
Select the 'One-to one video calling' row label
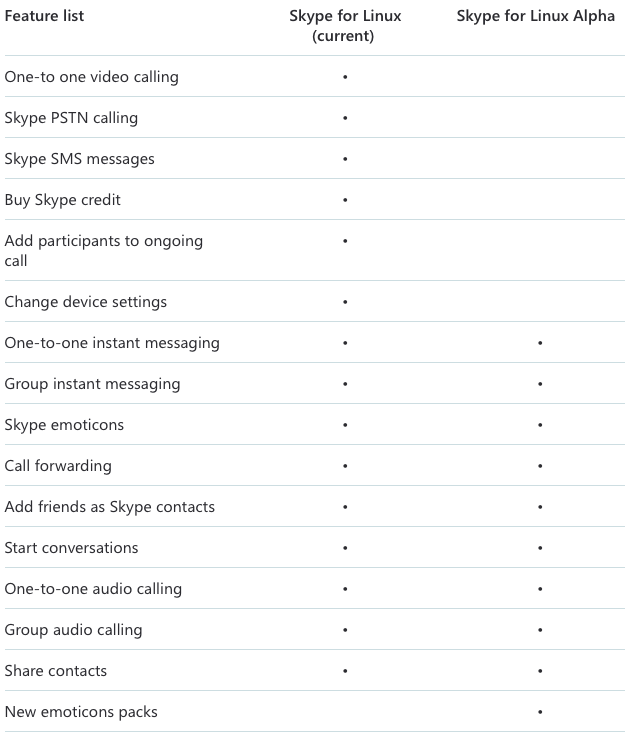point(92,77)
